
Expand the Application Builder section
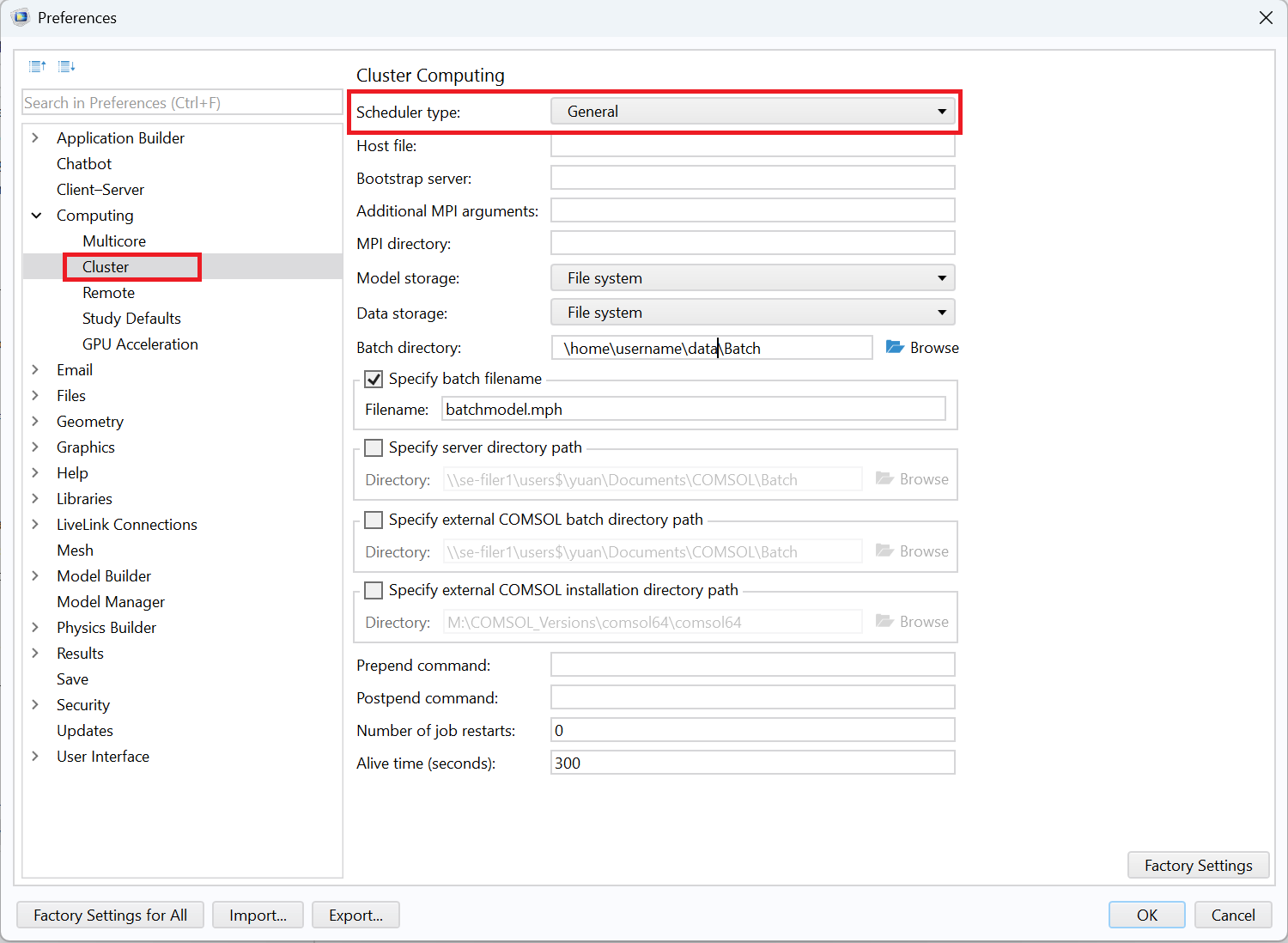[35, 137]
